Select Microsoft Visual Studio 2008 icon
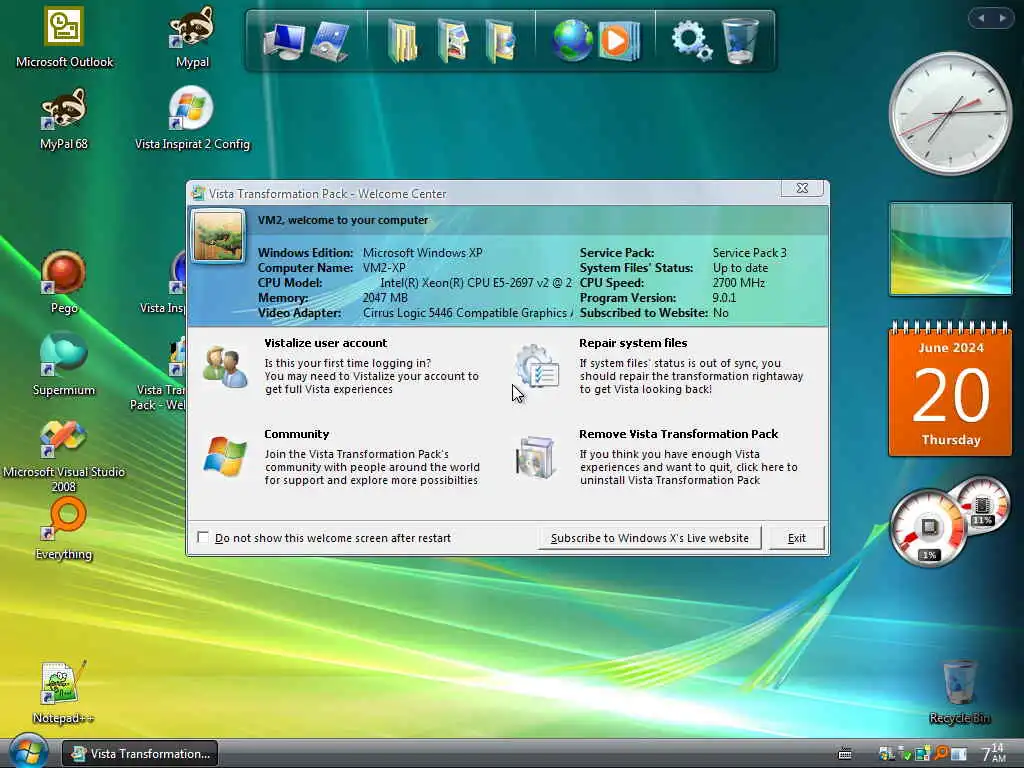This screenshot has height=768, width=1024. click(63, 455)
